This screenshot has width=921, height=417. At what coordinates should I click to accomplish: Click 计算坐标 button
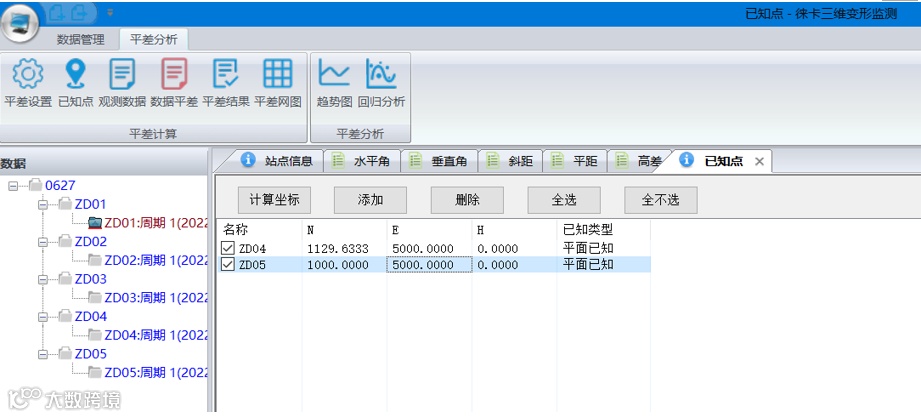[x=274, y=200]
